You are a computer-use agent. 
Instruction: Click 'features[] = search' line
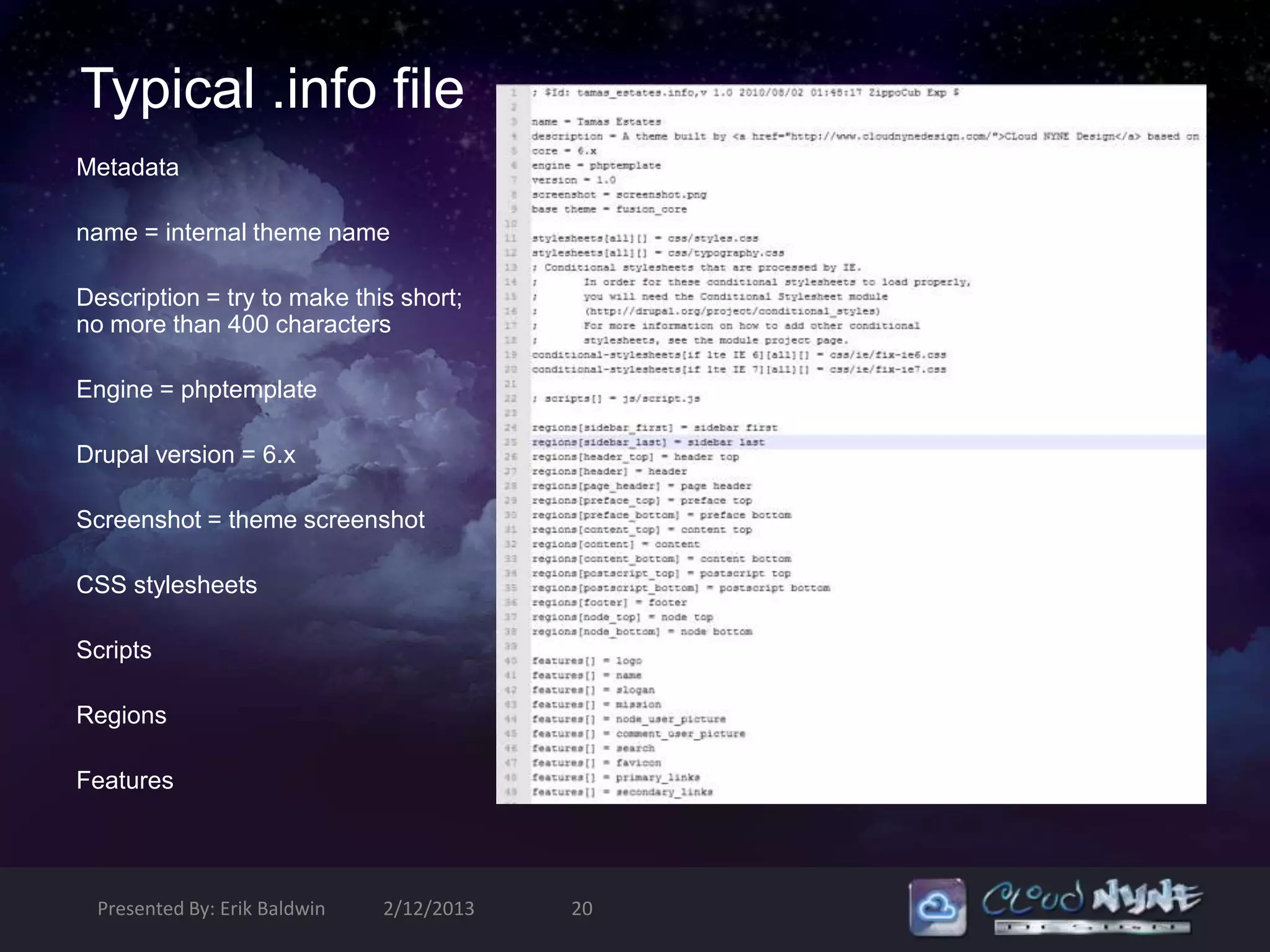point(593,748)
